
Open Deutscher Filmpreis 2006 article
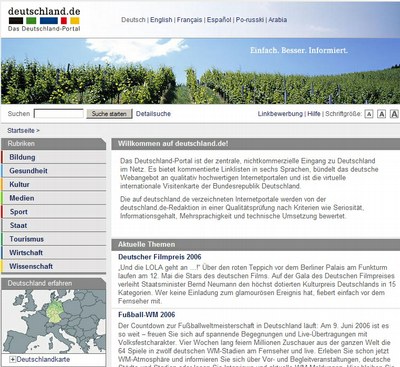pyautogui.click(x=160, y=257)
